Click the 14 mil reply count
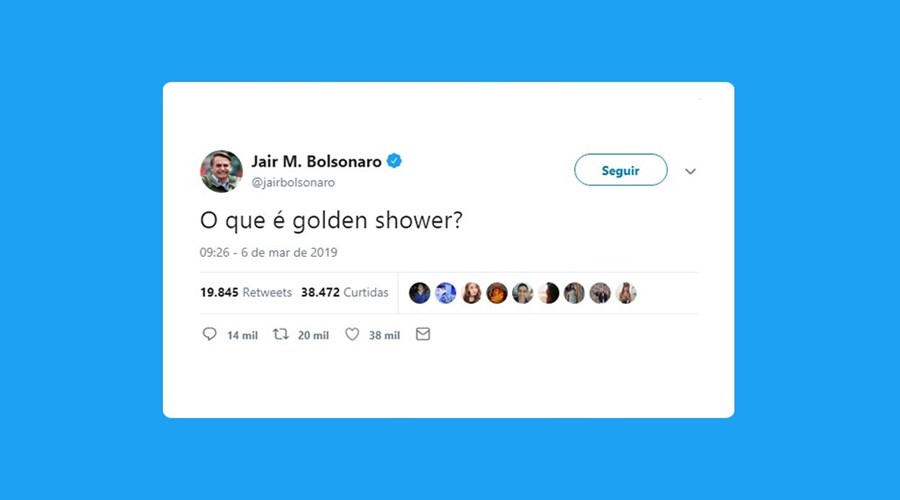The height and width of the screenshot is (500, 900). point(242,335)
